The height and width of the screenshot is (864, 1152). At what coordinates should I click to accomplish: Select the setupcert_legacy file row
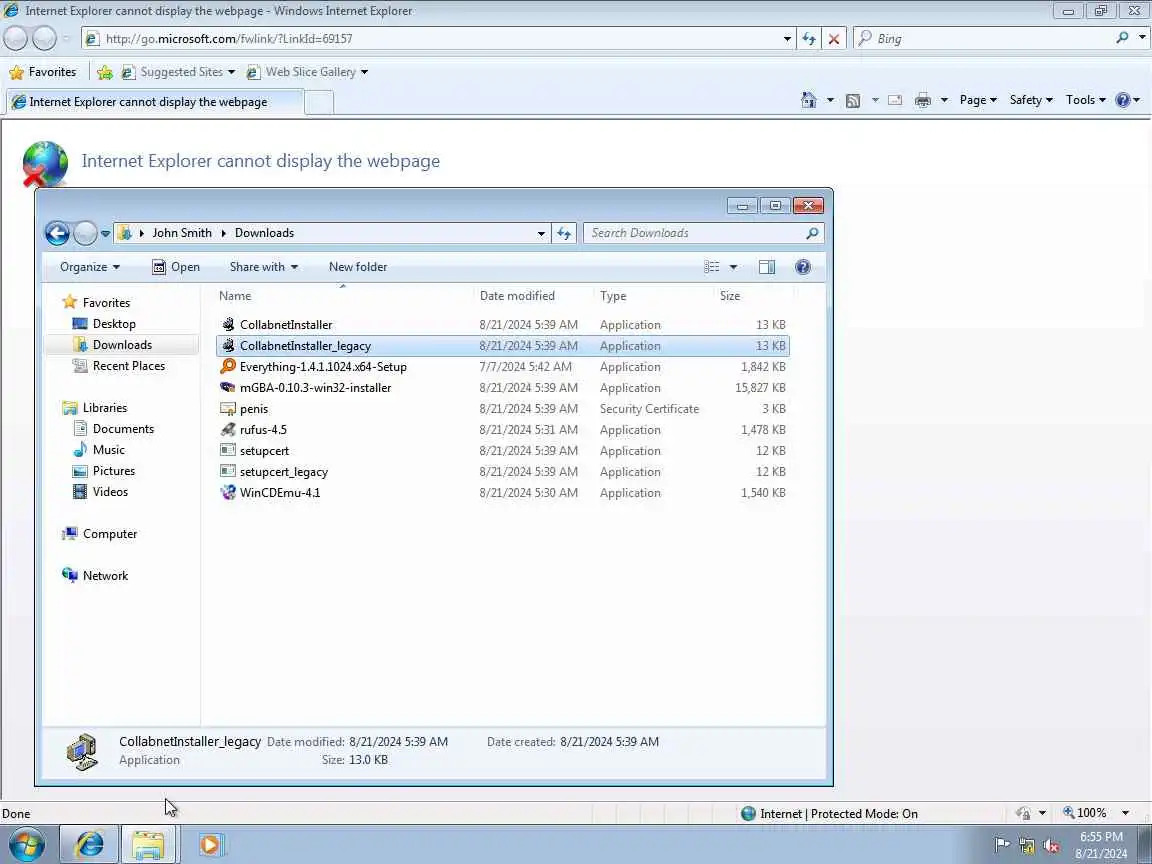[x=503, y=472]
